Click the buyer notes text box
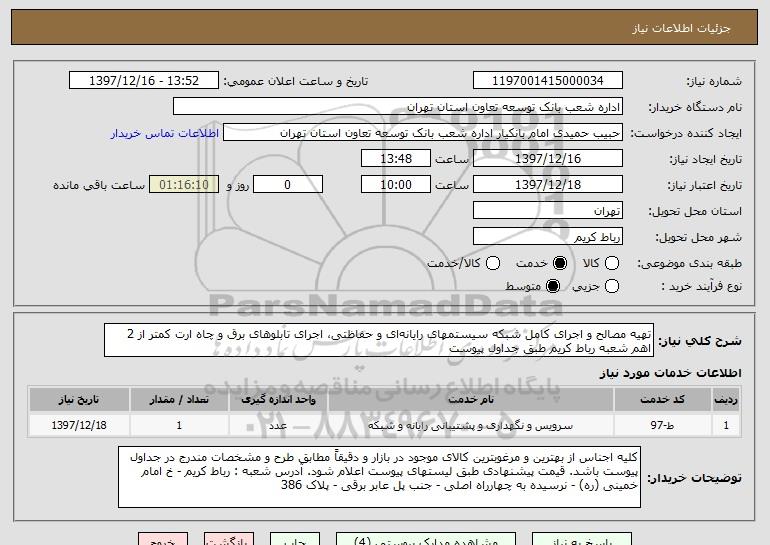770x545 pixels. pyautogui.click(x=379, y=477)
